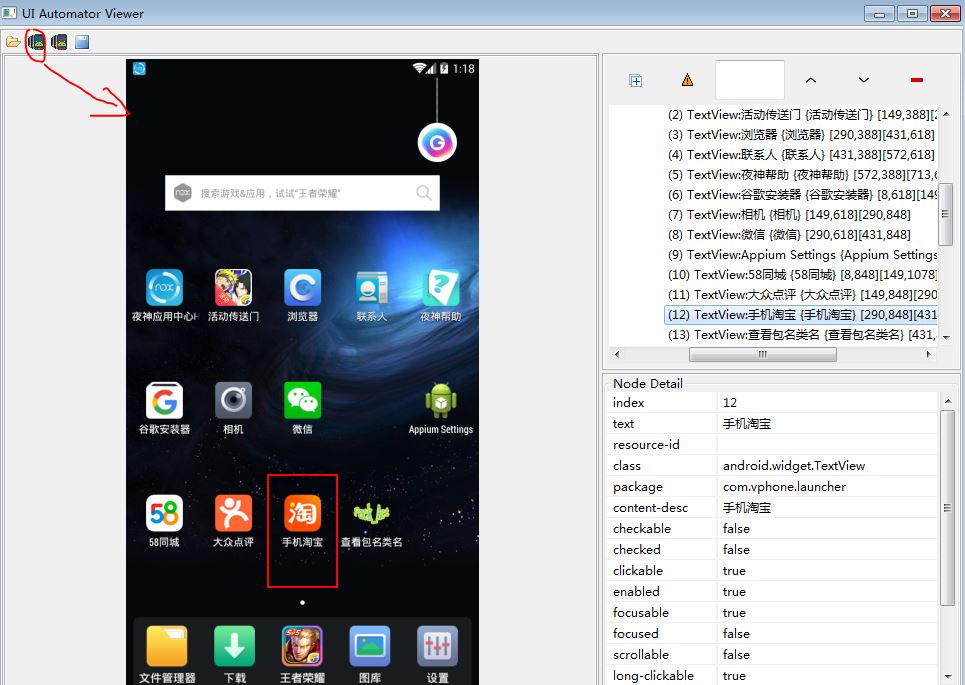Tap the 图库 gallery dock icon

(370, 646)
